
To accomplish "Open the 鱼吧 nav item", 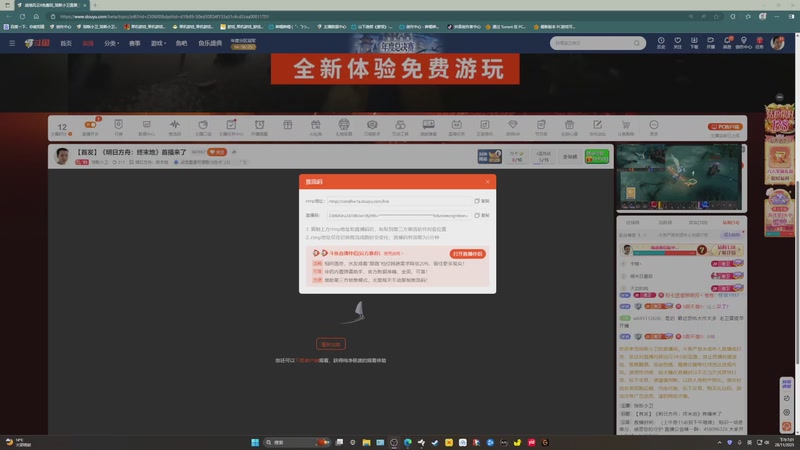I will pos(181,43).
